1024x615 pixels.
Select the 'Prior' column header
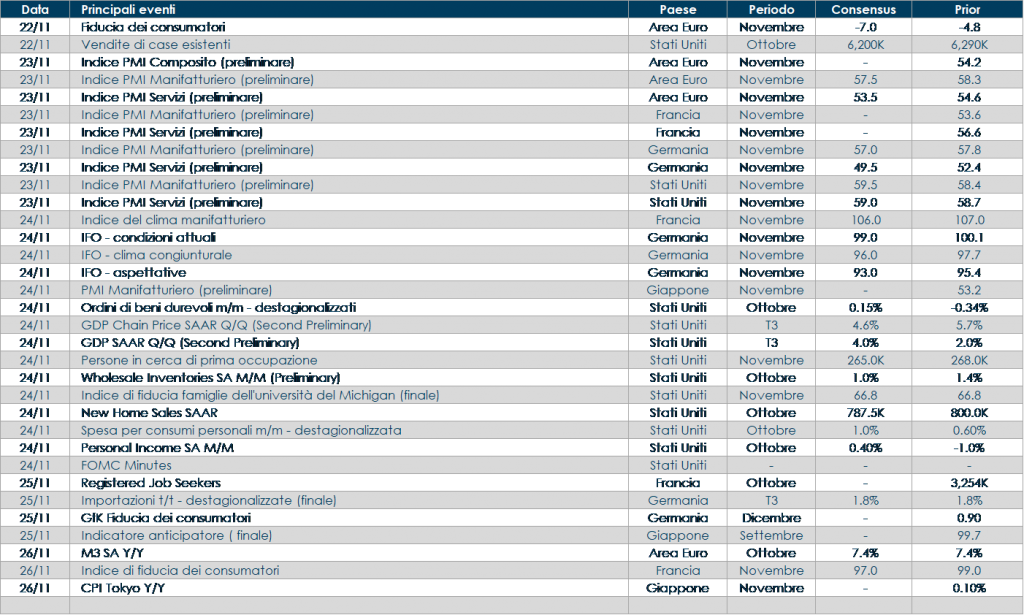point(968,9)
